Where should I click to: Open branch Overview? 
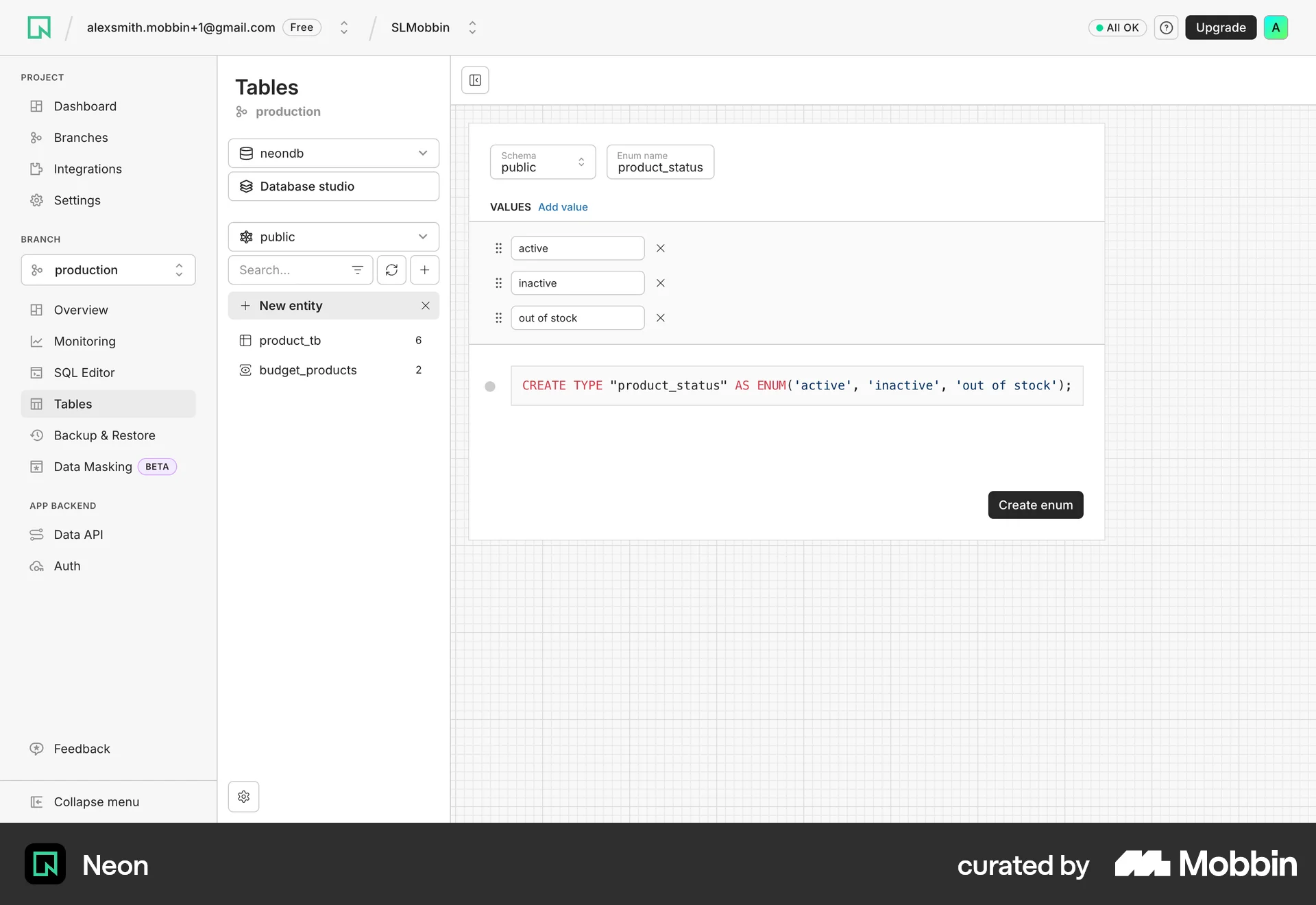(x=108, y=310)
